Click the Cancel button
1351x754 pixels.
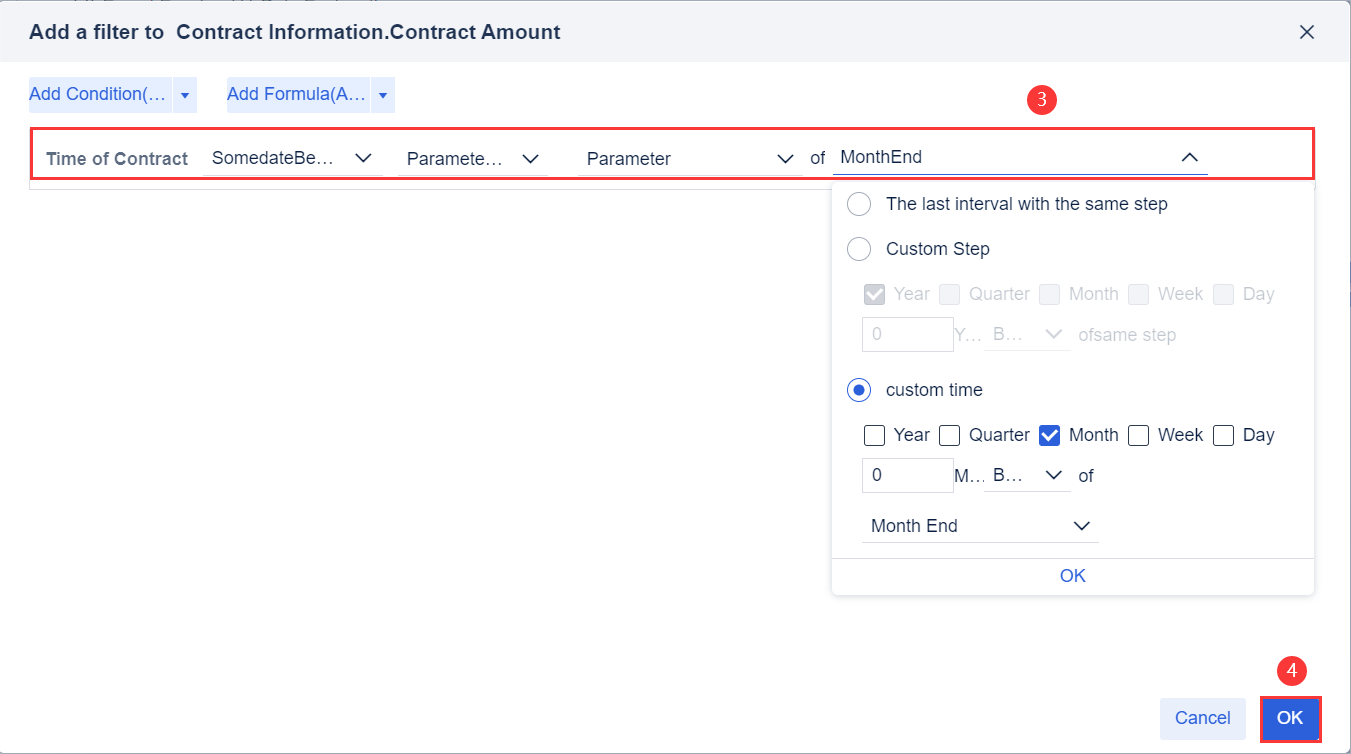pos(1202,718)
